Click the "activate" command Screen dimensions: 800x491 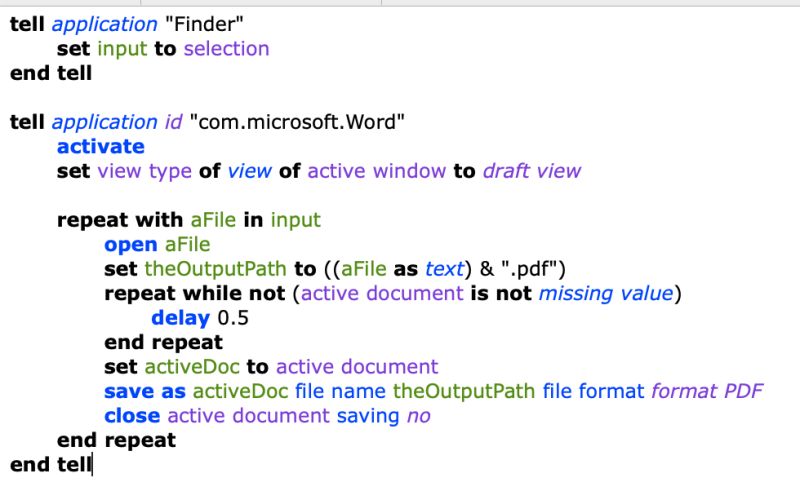[x=101, y=146]
